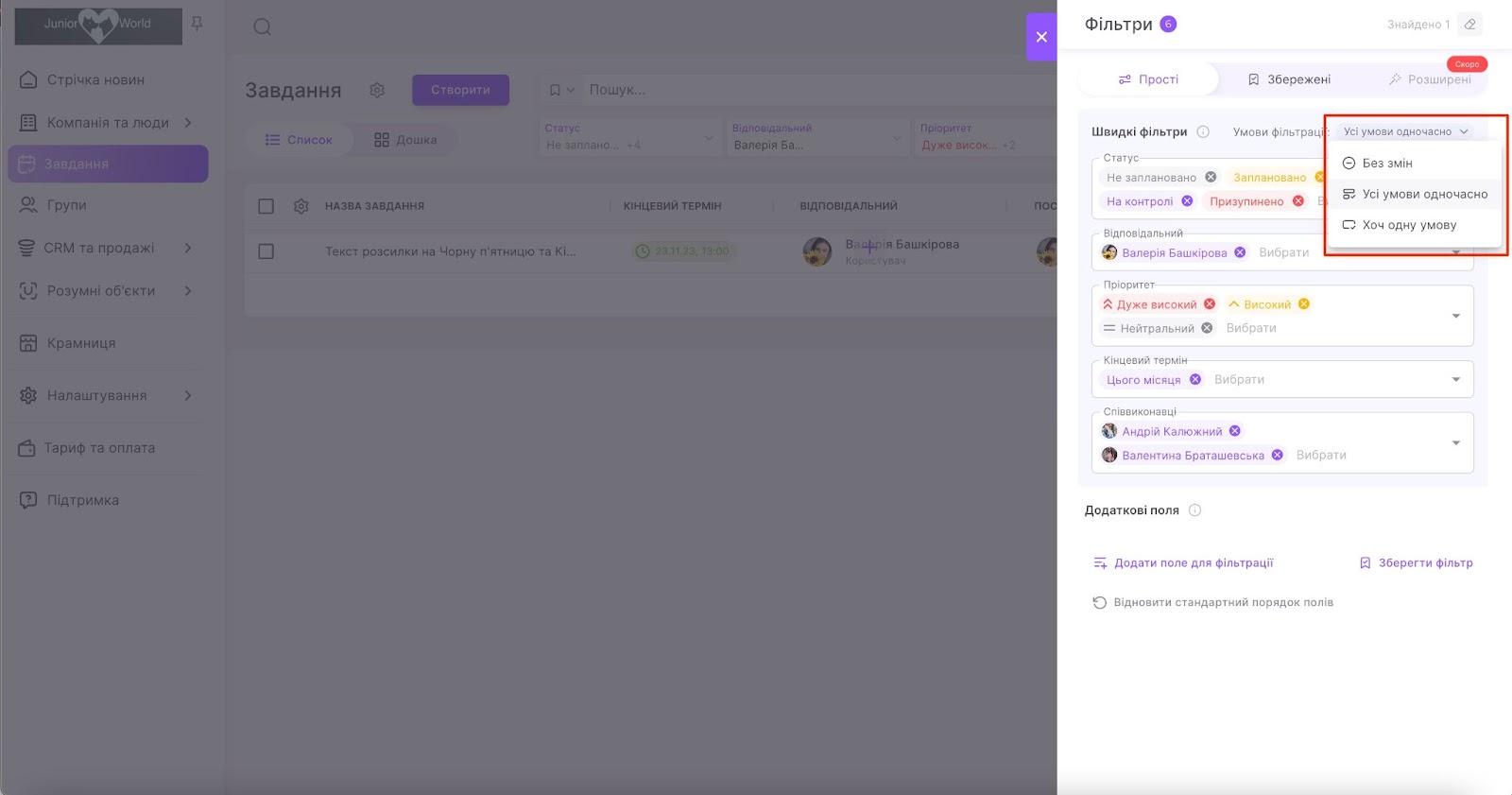Collapse the filtering conditions dropdown
Screen dimensions: 1512x795
point(1405,132)
